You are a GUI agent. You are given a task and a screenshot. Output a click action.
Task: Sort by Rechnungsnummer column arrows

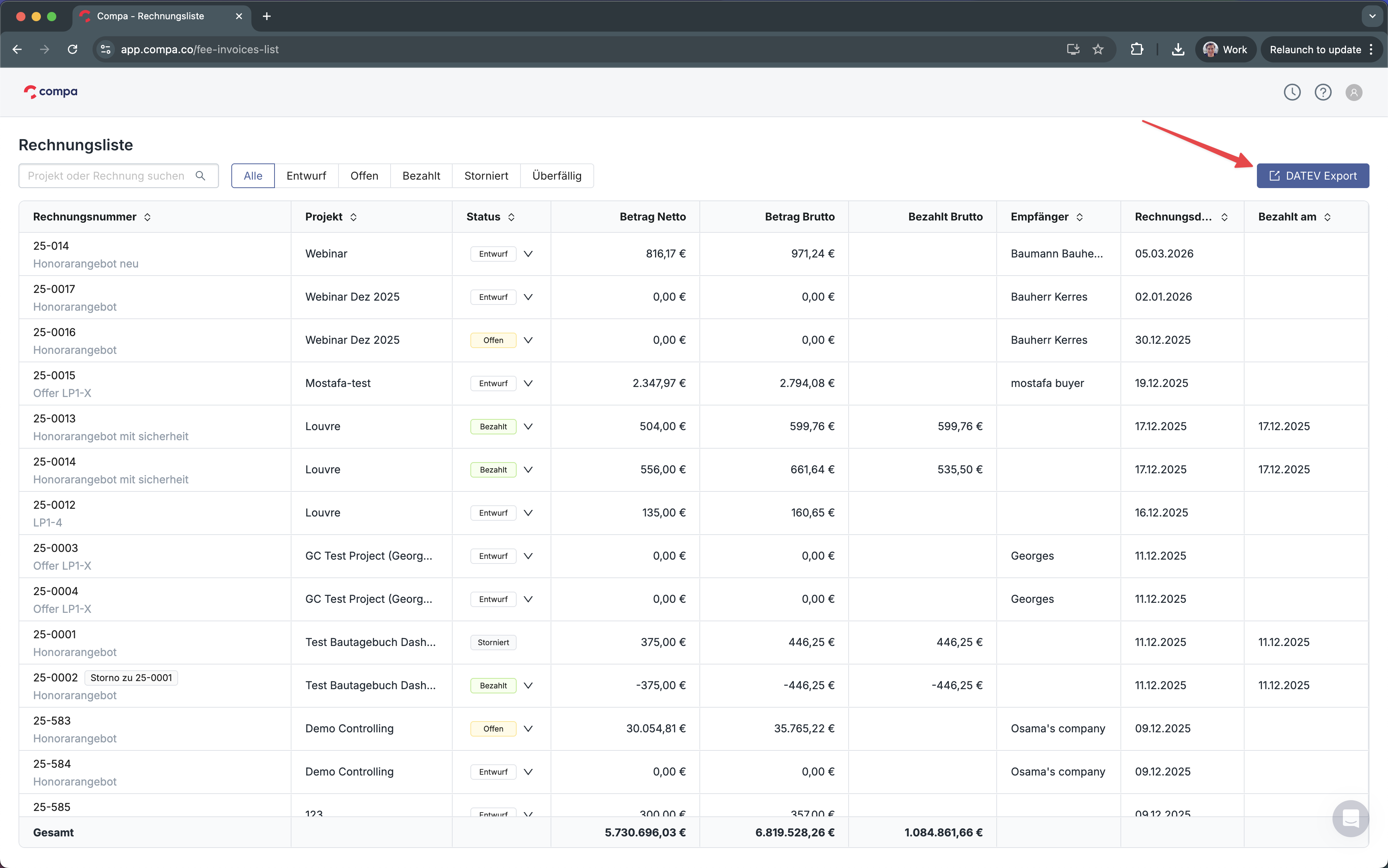click(148, 217)
